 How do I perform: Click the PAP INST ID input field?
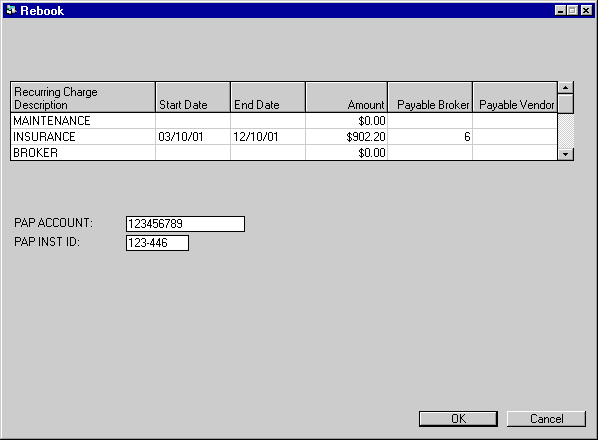click(157, 243)
